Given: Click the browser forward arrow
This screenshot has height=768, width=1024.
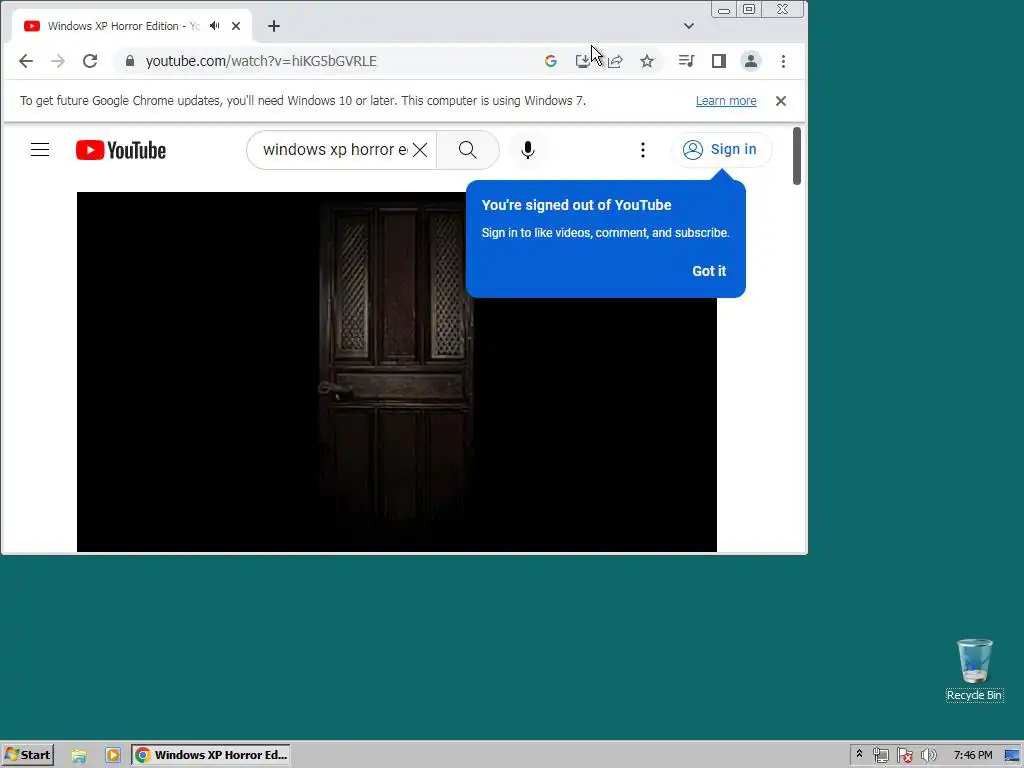Looking at the screenshot, I should tap(58, 61).
